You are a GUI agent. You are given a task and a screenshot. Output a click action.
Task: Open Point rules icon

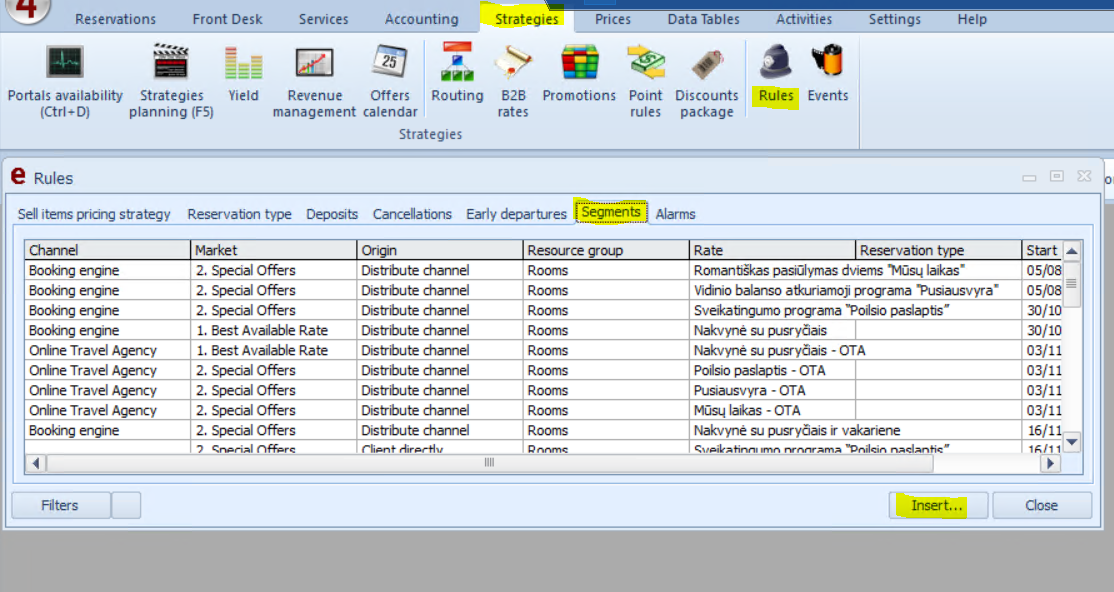645,63
